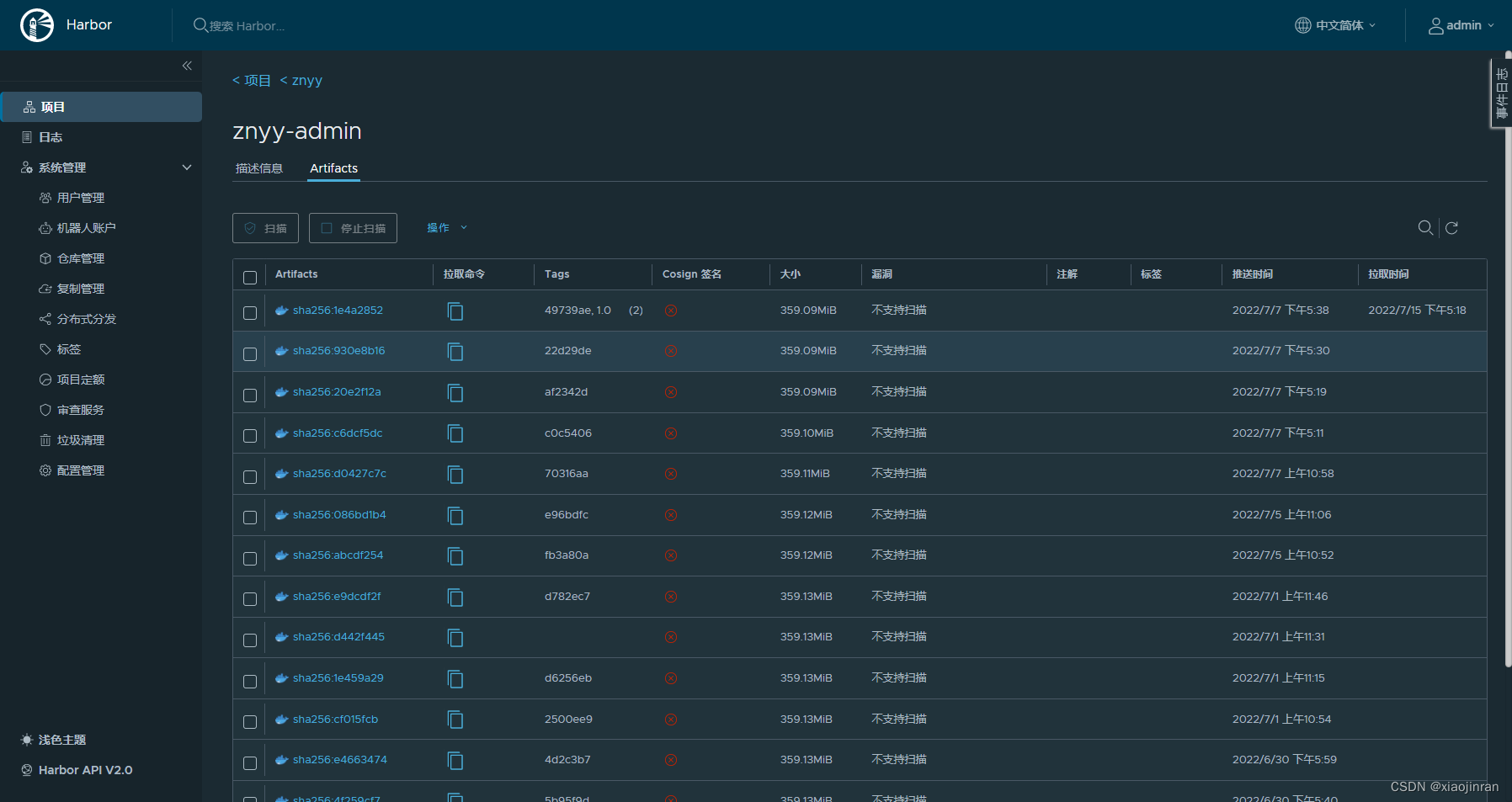Open 项目 in the sidebar
This screenshot has height=802, width=1512.
(101, 107)
